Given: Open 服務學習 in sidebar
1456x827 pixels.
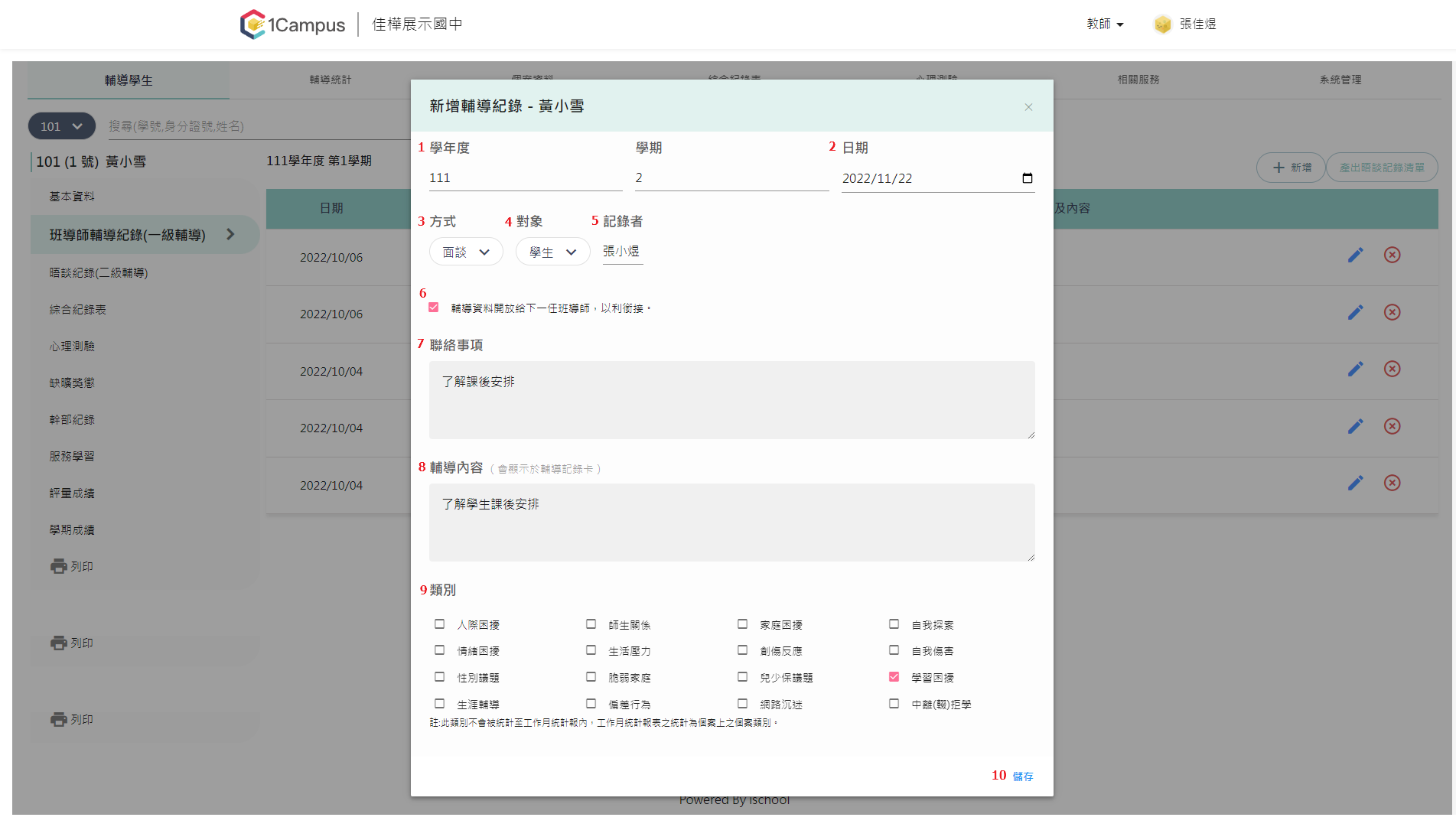Looking at the screenshot, I should pyautogui.click(x=72, y=457).
